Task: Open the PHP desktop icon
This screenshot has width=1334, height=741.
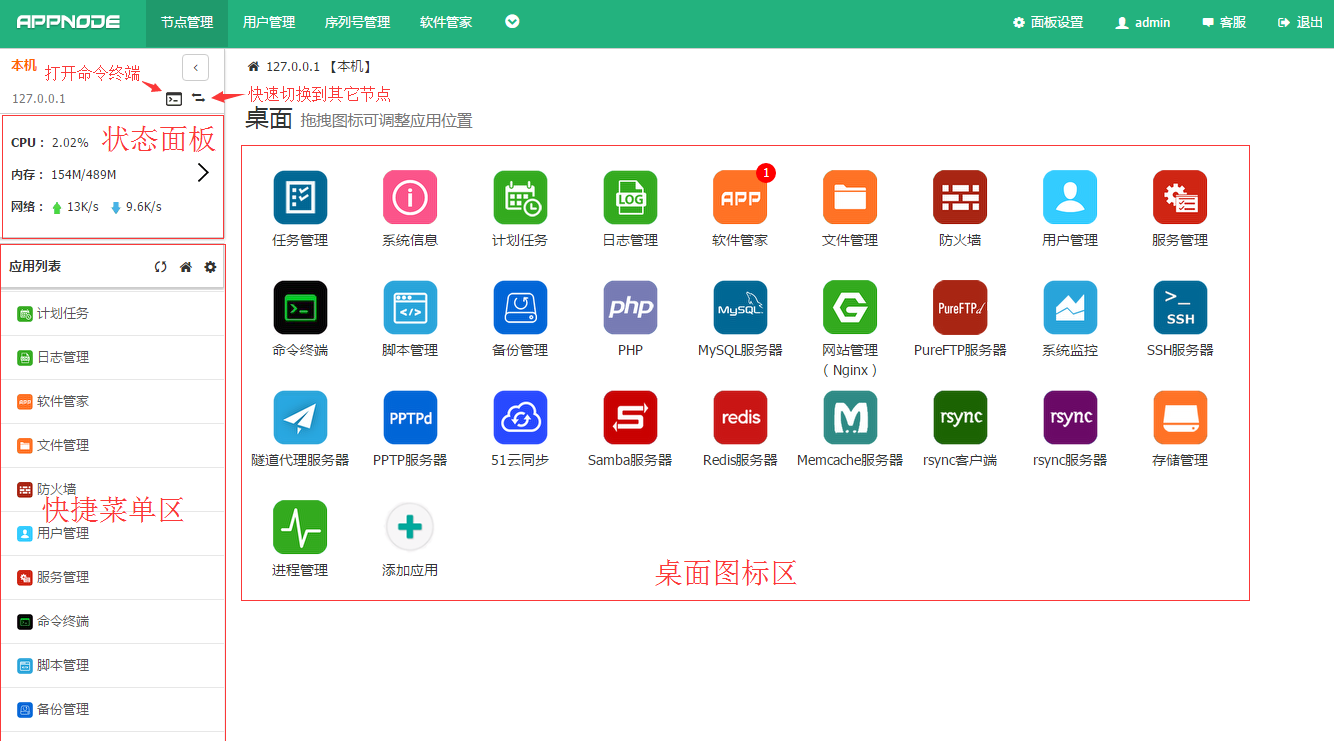Action: tap(630, 307)
